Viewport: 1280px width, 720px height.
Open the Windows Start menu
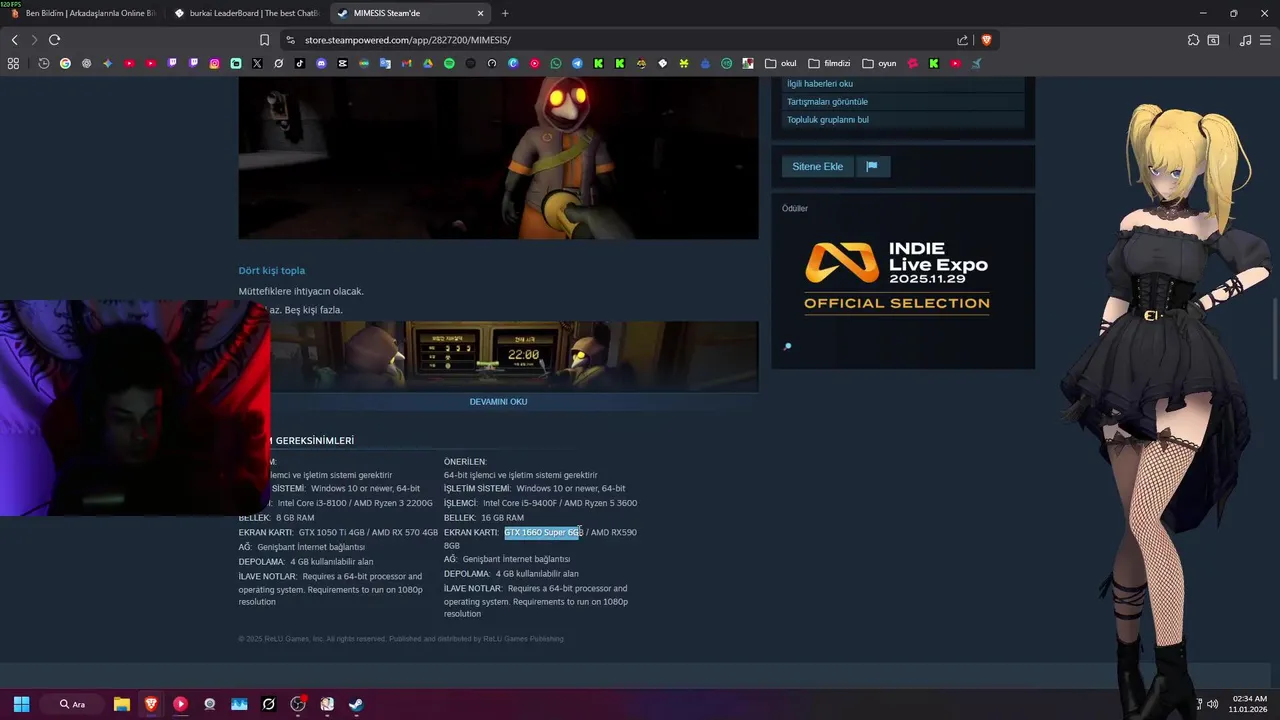[x=21, y=704]
